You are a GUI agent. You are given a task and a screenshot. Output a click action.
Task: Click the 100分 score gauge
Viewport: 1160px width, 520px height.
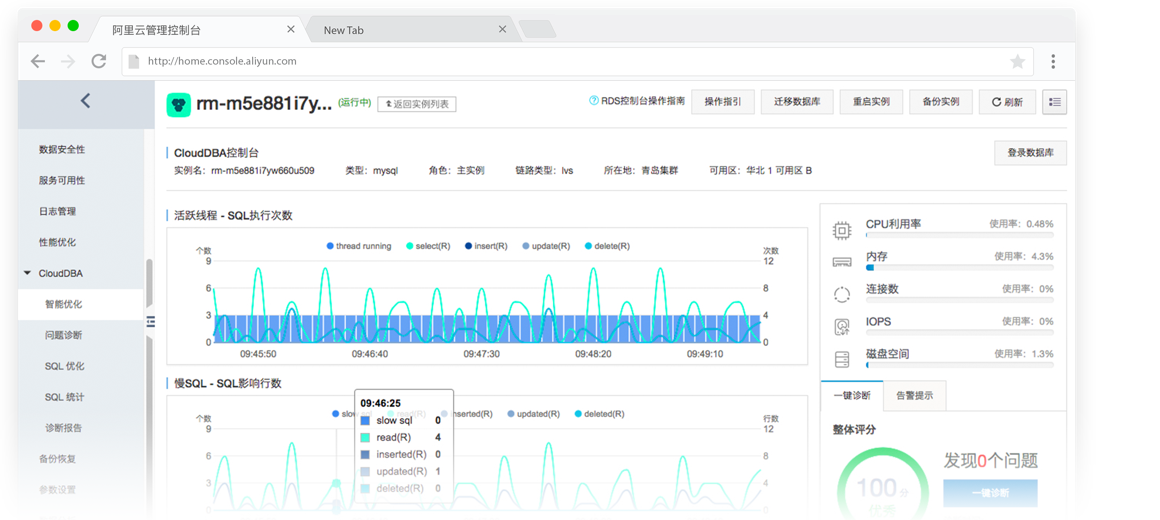(882, 488)
